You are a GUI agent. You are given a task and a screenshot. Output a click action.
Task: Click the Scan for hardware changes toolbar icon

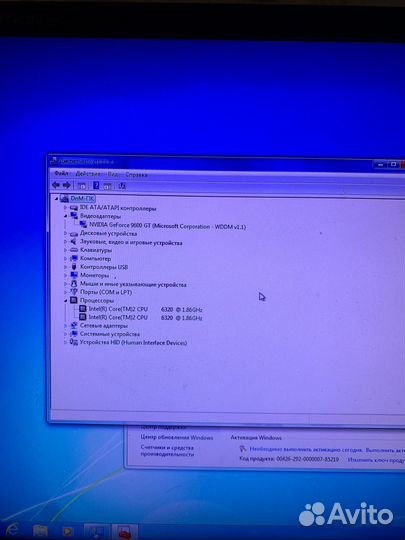coord(122,186)
